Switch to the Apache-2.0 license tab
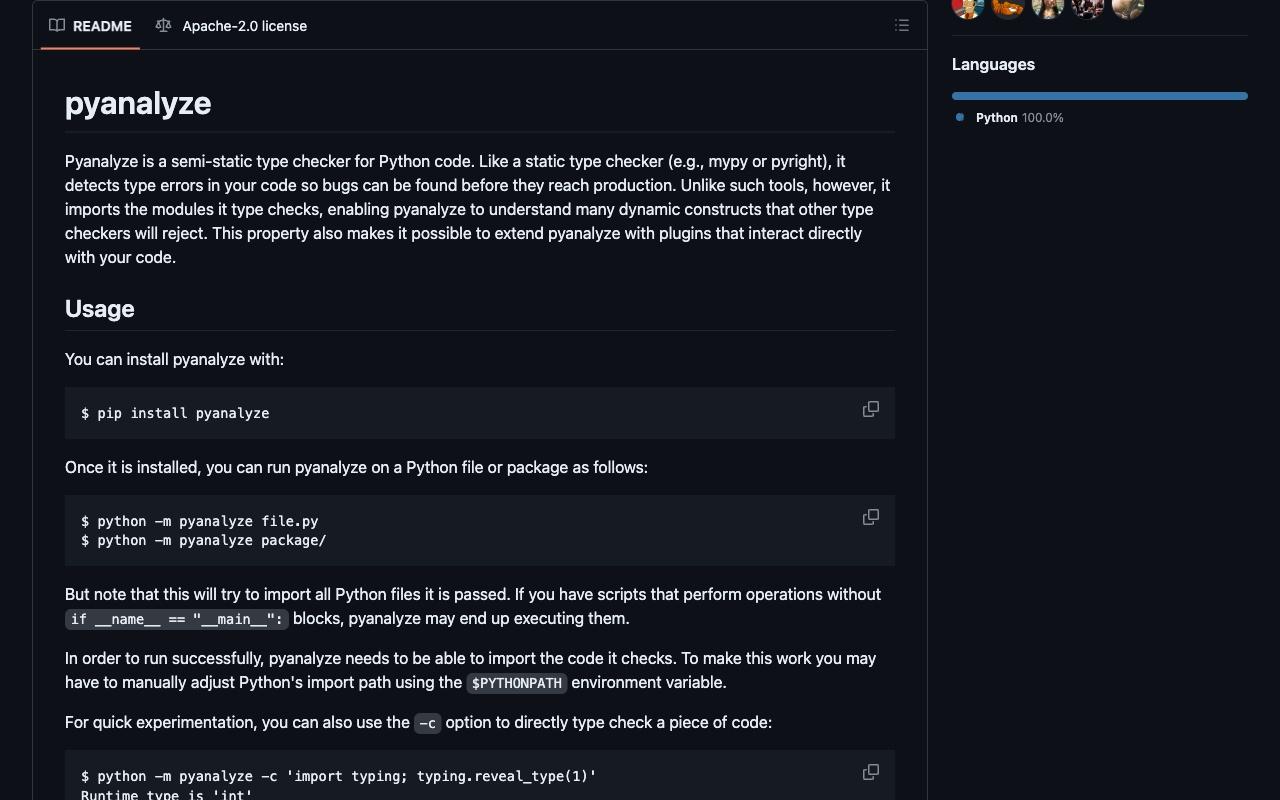The image size is (1280, 800). click(x=231, y=26)
